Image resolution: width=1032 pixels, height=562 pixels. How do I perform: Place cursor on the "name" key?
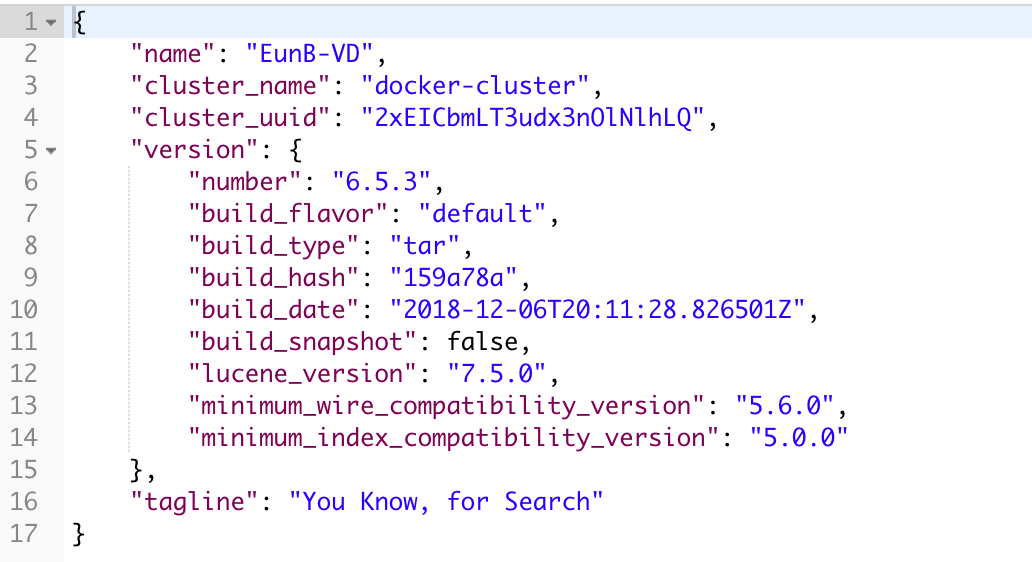172,53
